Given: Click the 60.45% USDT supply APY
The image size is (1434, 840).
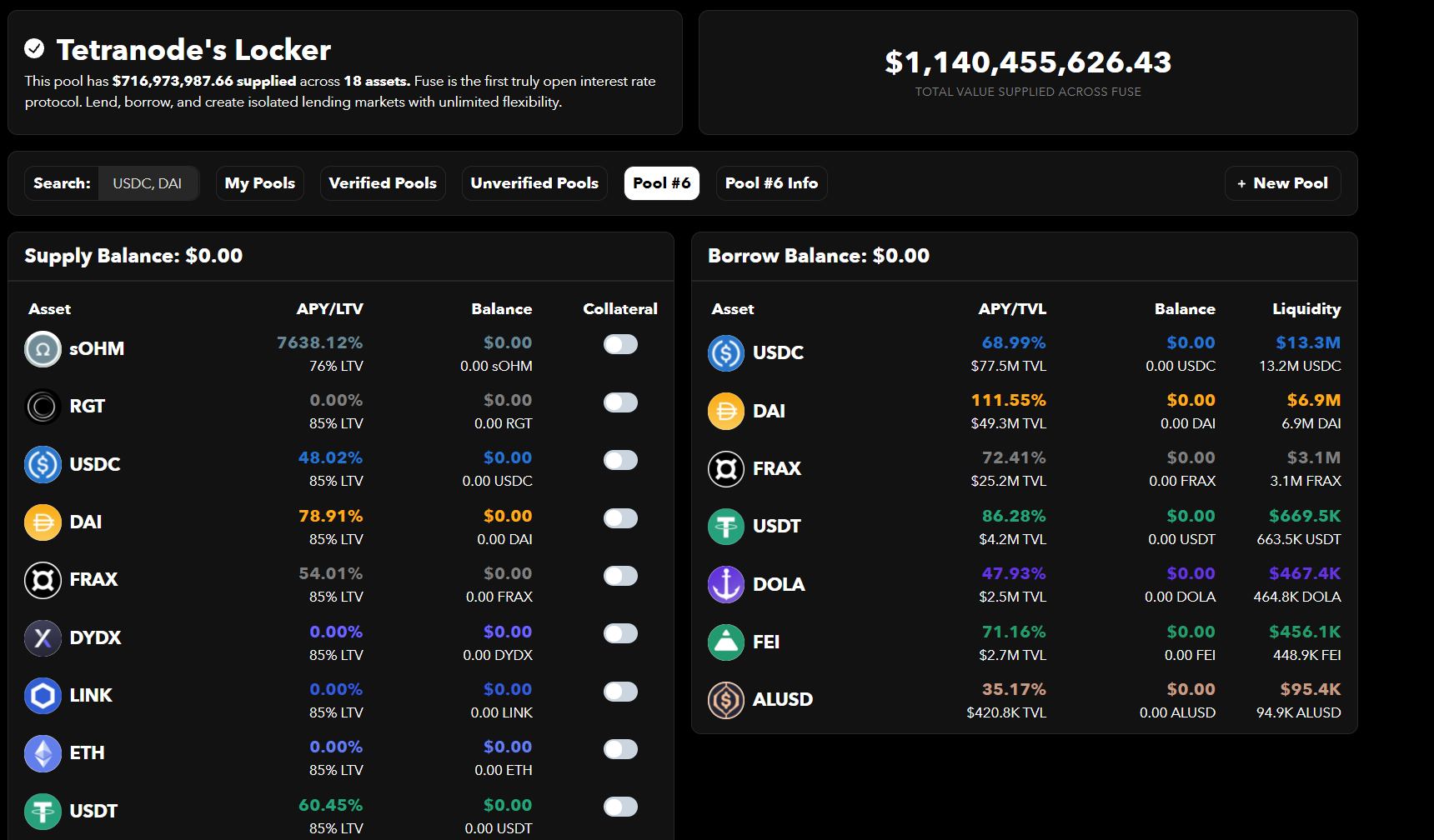Looking at the screenshot, I should 331,805.
